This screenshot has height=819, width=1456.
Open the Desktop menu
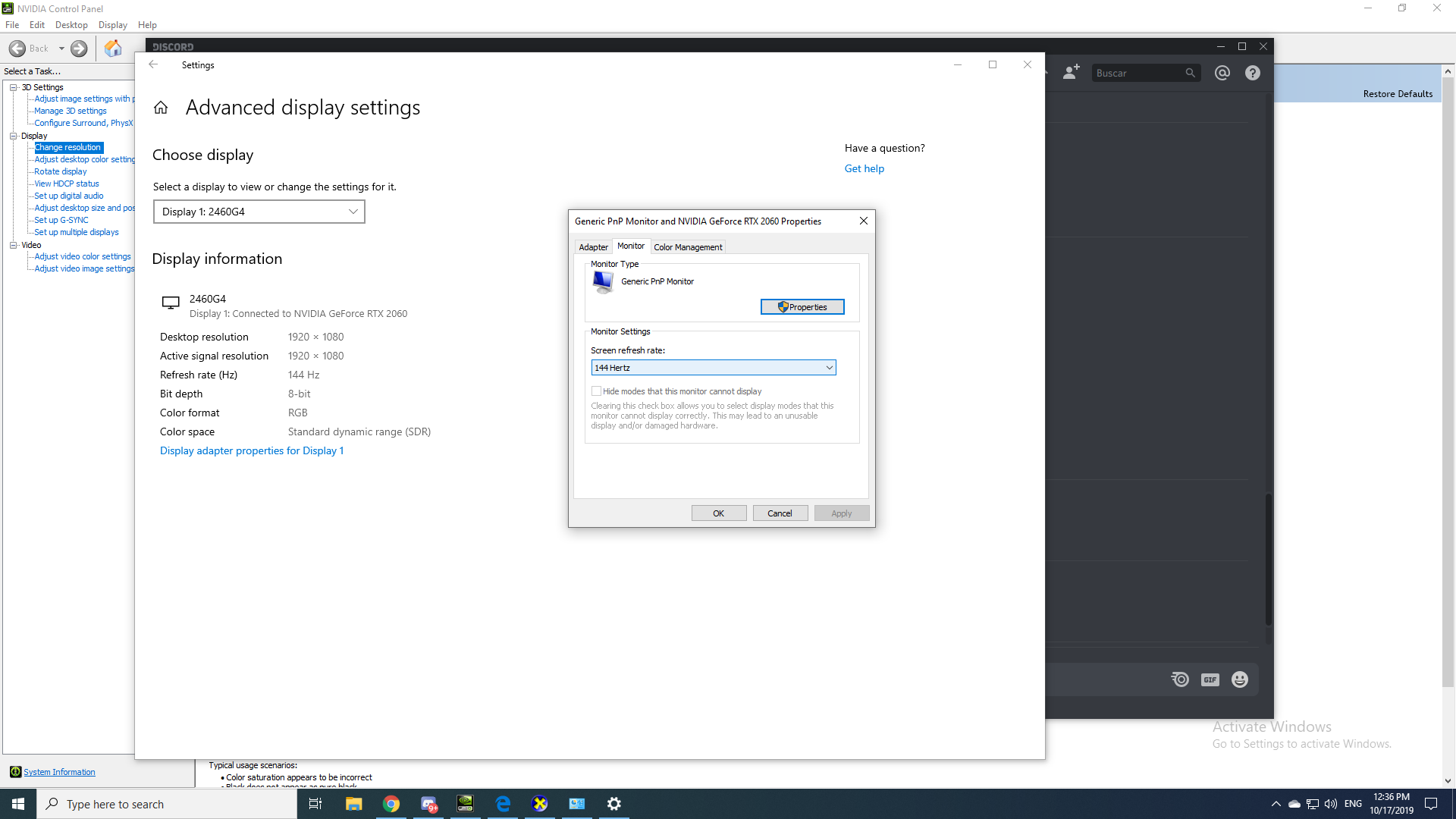[71, 25]
